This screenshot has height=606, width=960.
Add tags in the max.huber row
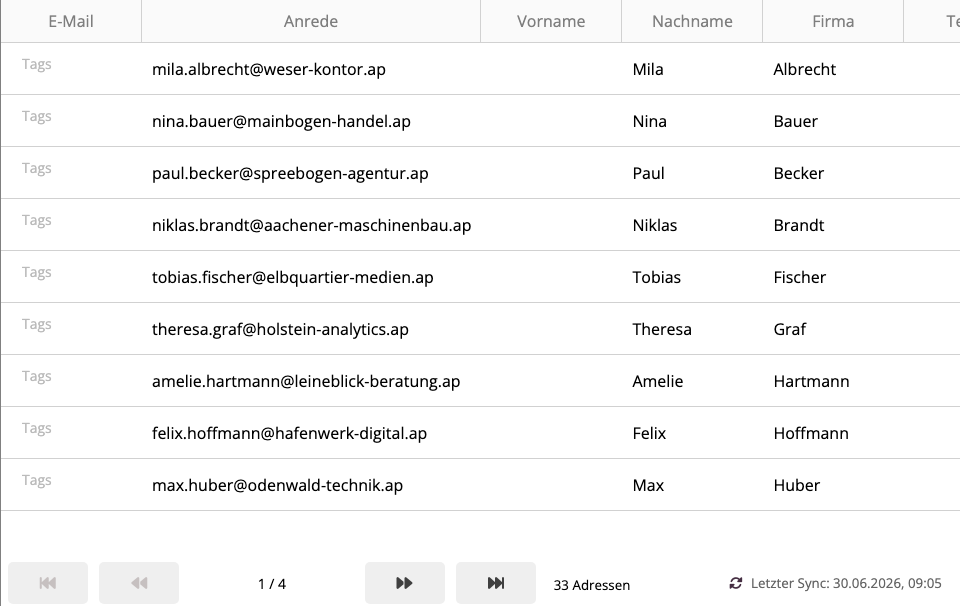point(37,481)
